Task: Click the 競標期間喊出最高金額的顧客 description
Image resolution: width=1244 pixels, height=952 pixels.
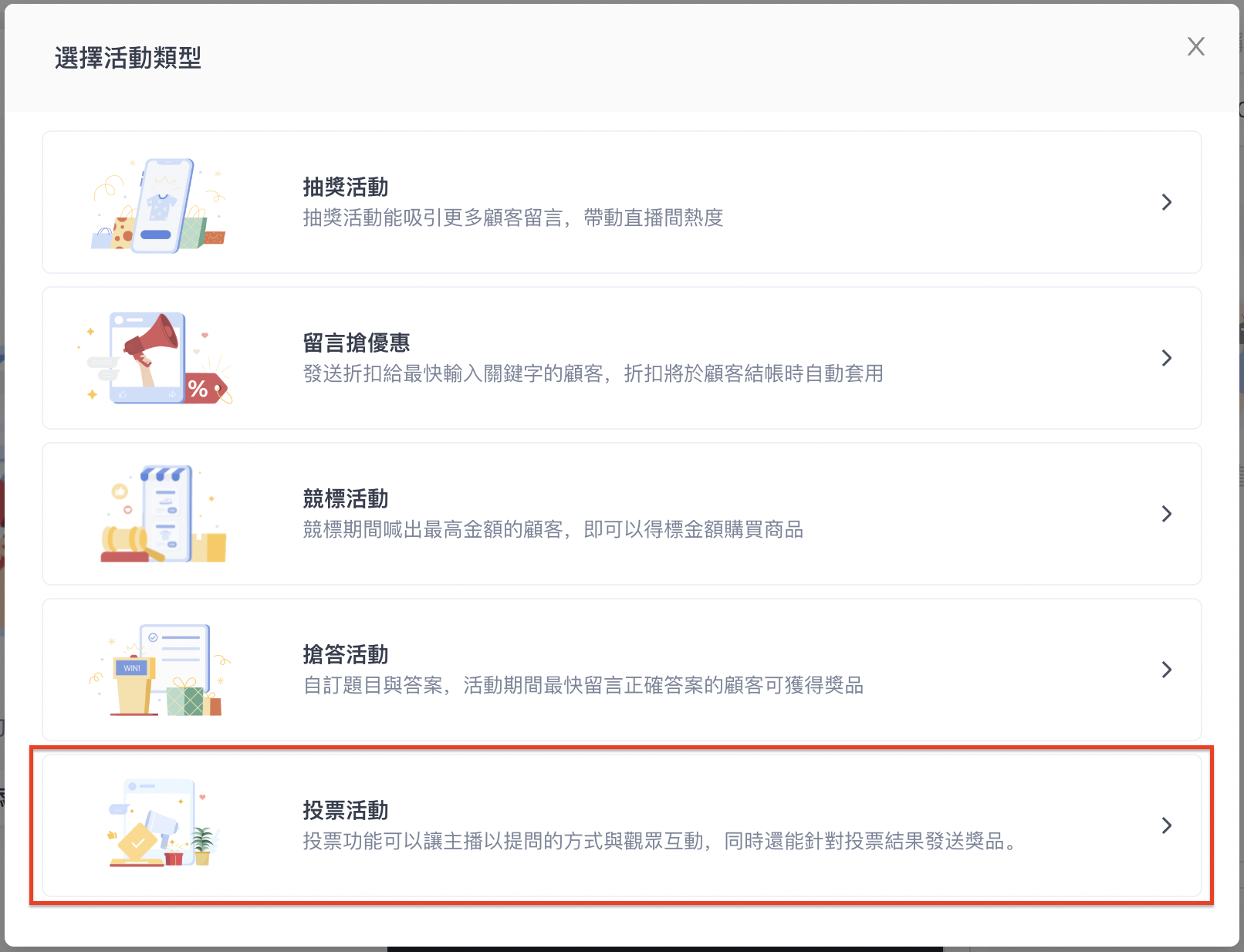Action: pos(553,530)
